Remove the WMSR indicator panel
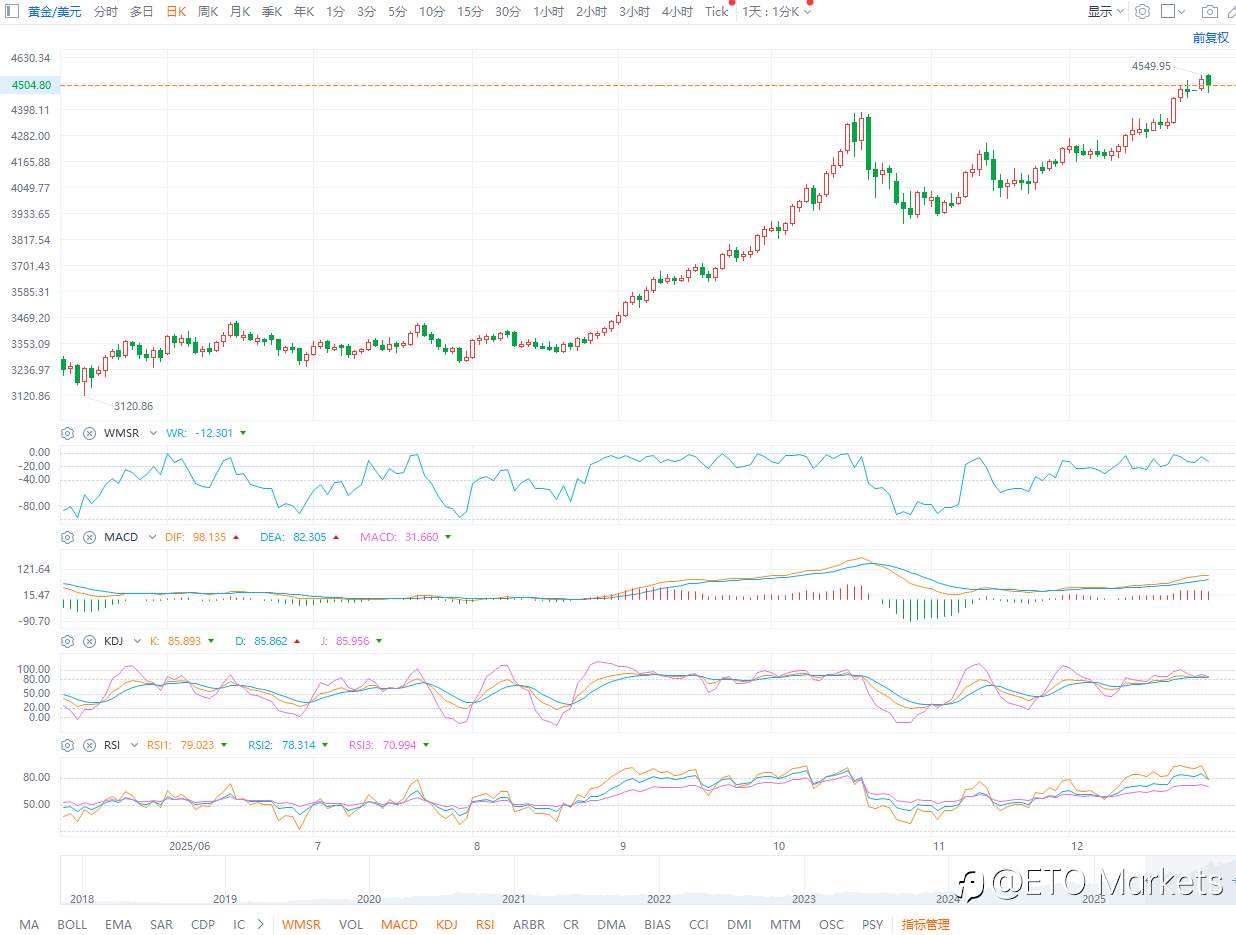Image resolution: width=1236 pixels, height=935 pixels. tap(89, 433)
